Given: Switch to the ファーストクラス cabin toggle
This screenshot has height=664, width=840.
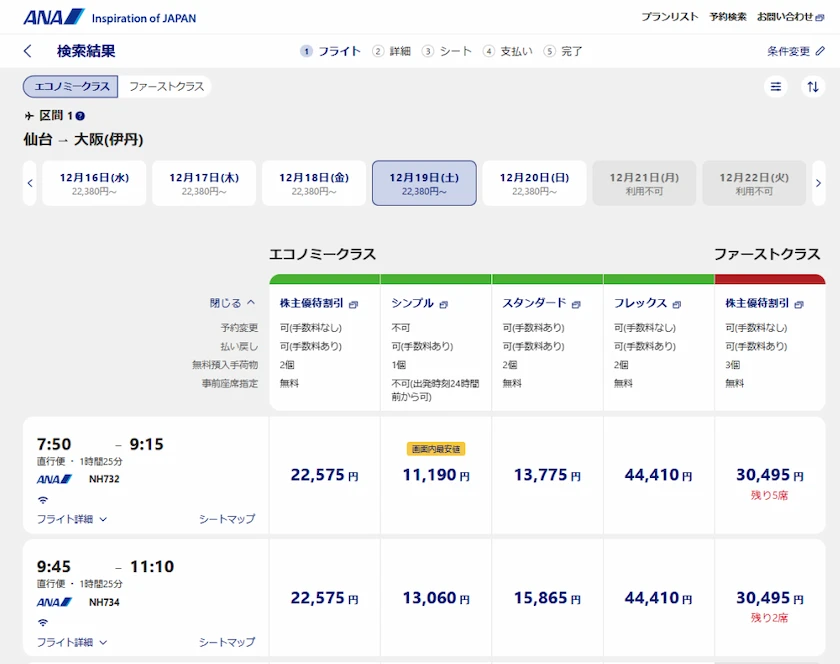Looking at the screenshot, I should tap(166, 86).
